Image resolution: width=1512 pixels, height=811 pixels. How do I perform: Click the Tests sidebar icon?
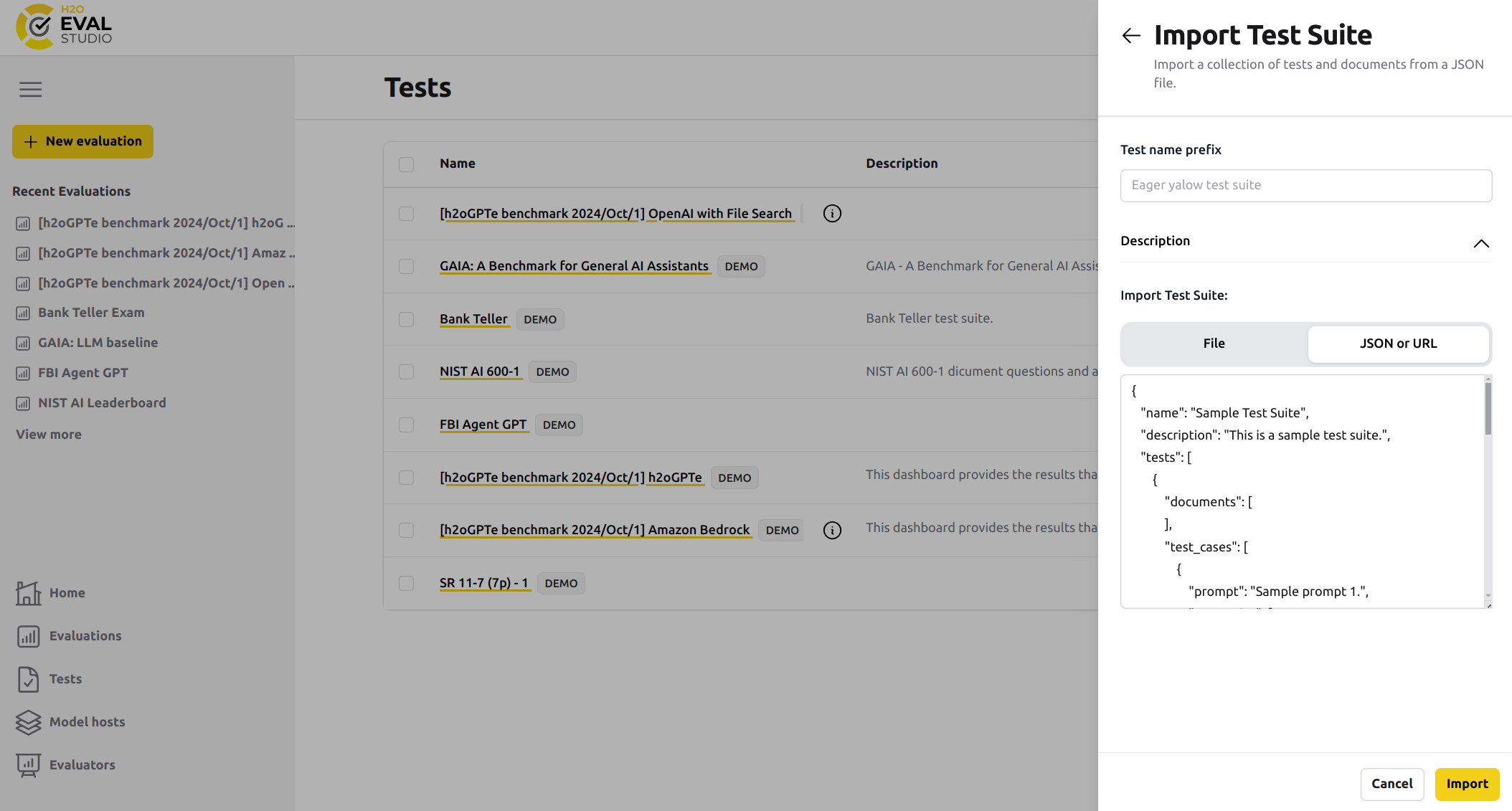click(x=28, y=679)
